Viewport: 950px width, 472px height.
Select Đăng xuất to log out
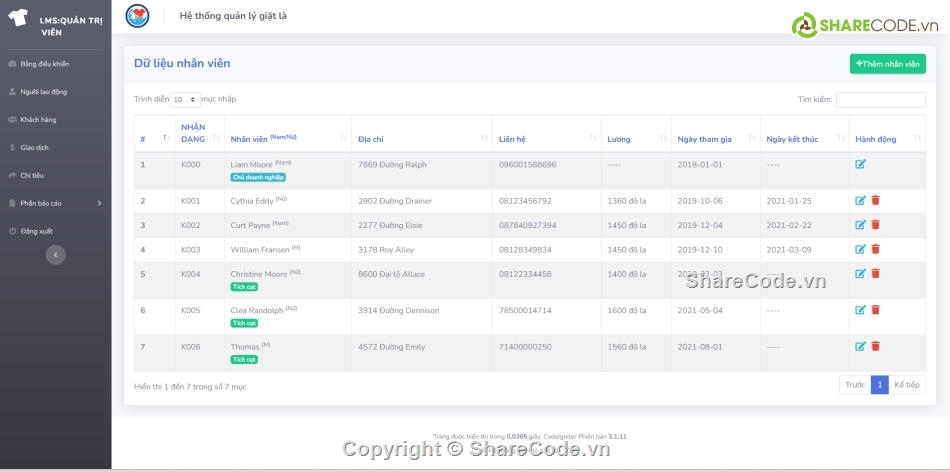[x=36, y=231]
